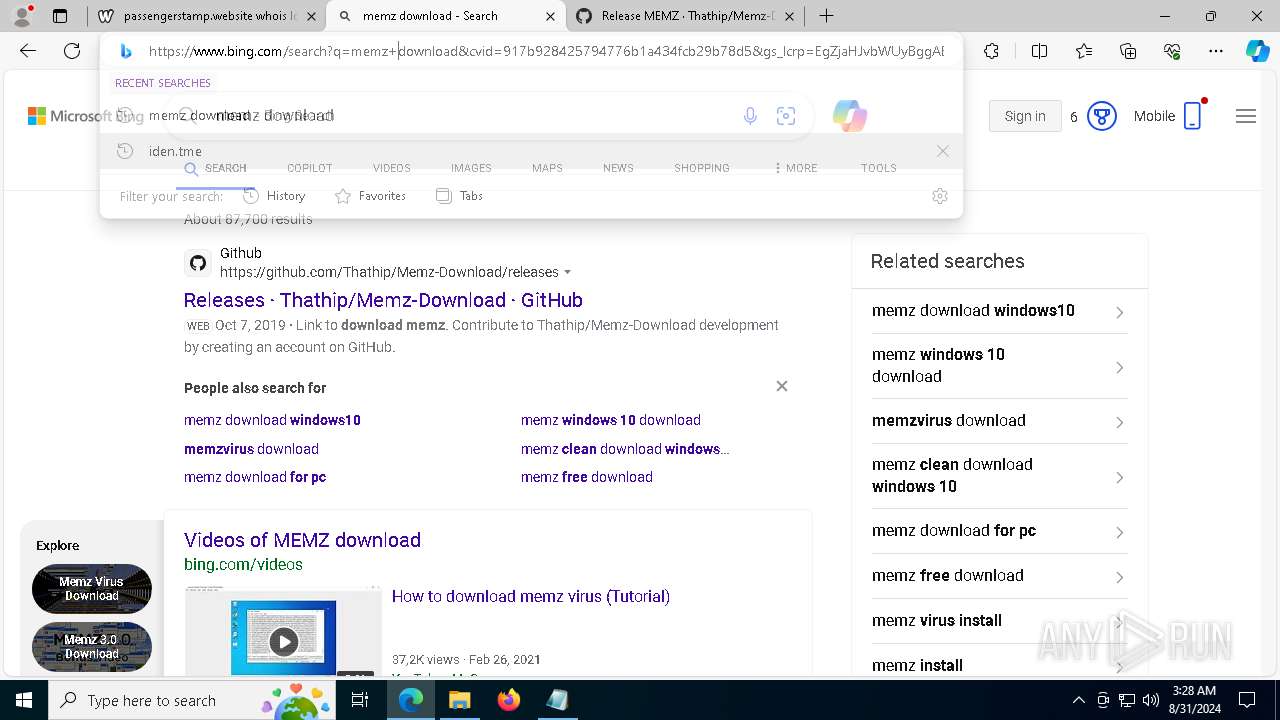Open notifications center icon
The image size is (1280, 720).
click(x=1247, y=700)
